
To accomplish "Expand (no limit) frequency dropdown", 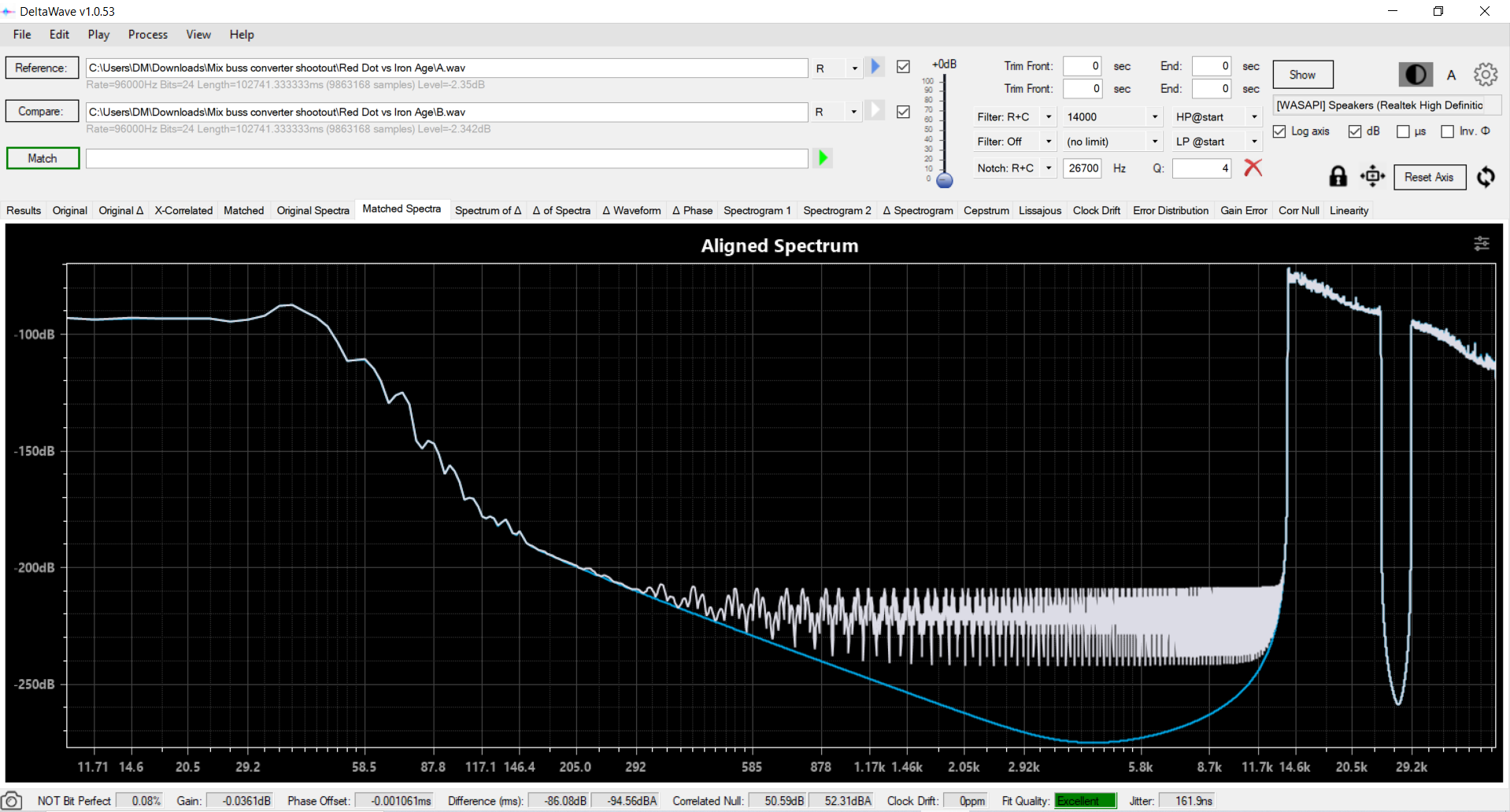I will click(x=1155, y=142).
